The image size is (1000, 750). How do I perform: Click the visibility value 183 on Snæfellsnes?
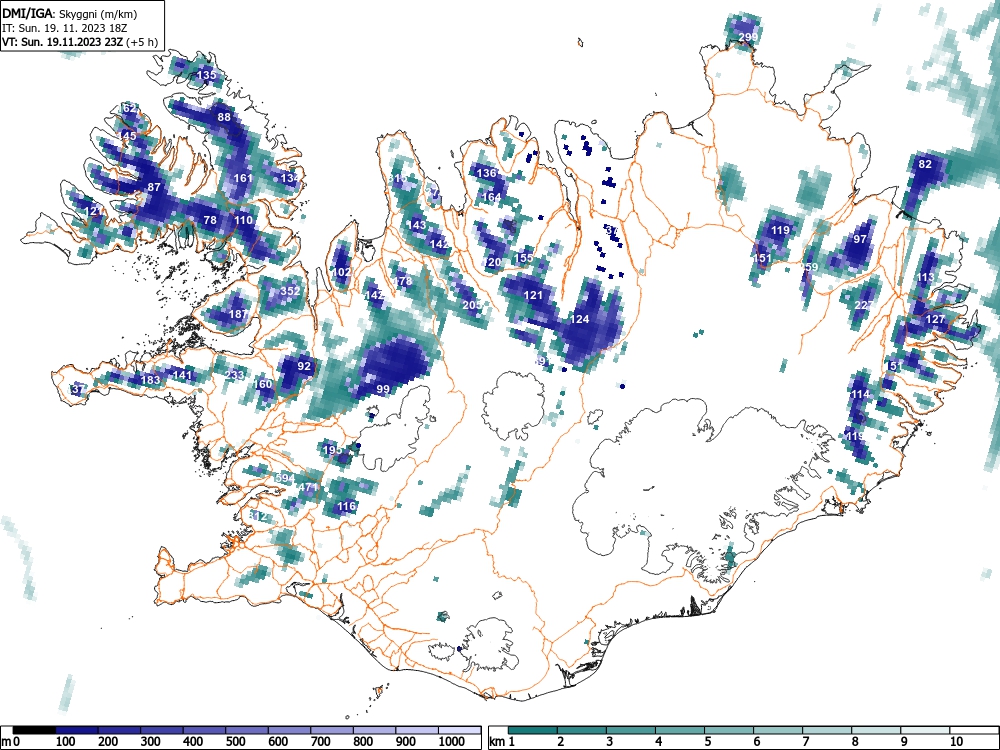(x=150, y=379)
